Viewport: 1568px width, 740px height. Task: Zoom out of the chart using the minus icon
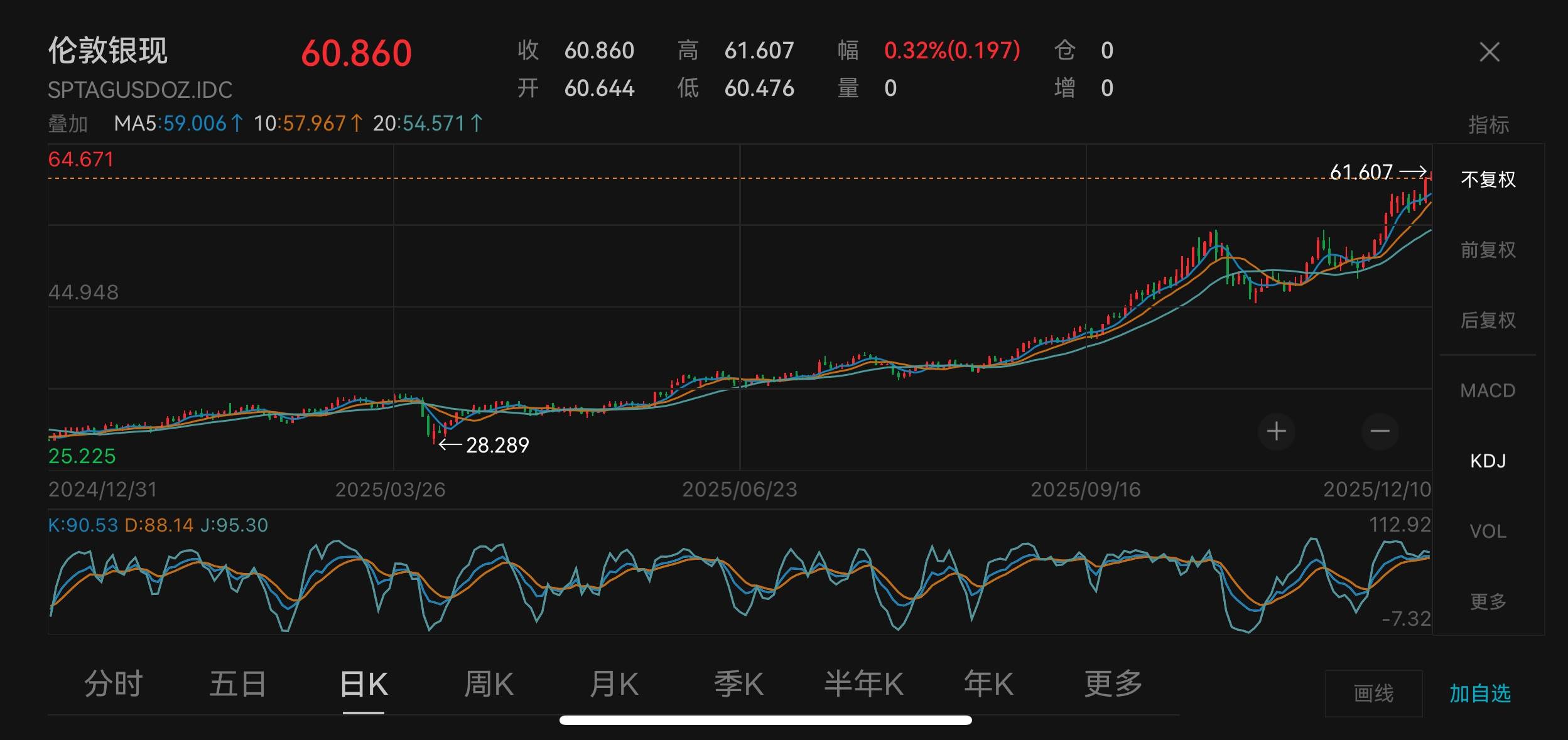point(1379,431)
